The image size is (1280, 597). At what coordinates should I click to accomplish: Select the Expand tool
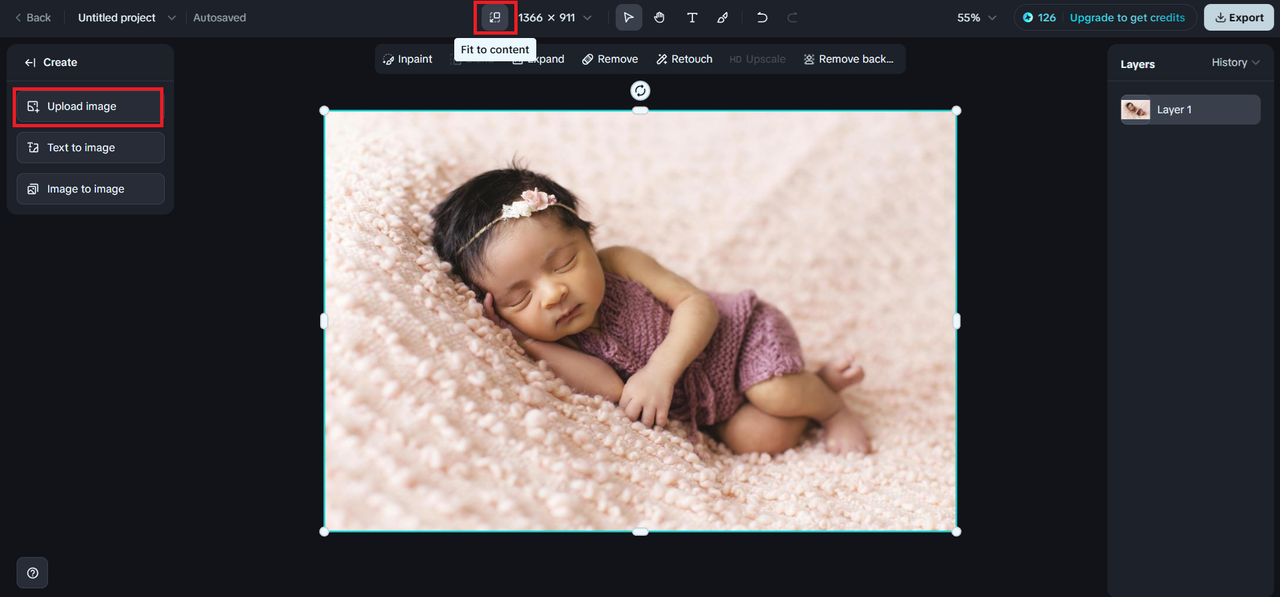pyautogui.click(x=538, y=59)
